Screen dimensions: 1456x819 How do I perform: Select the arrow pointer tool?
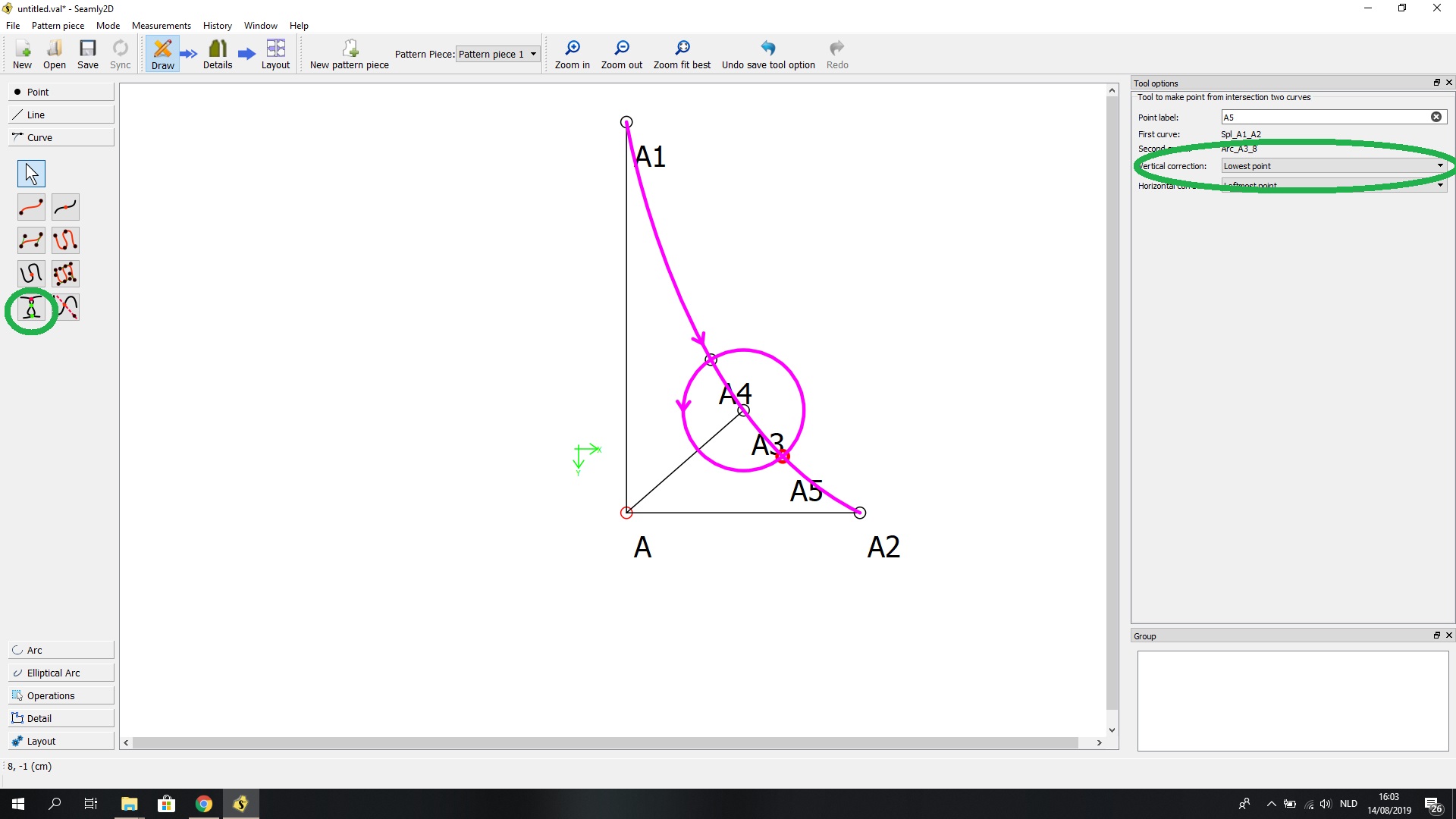pos(31,174)
